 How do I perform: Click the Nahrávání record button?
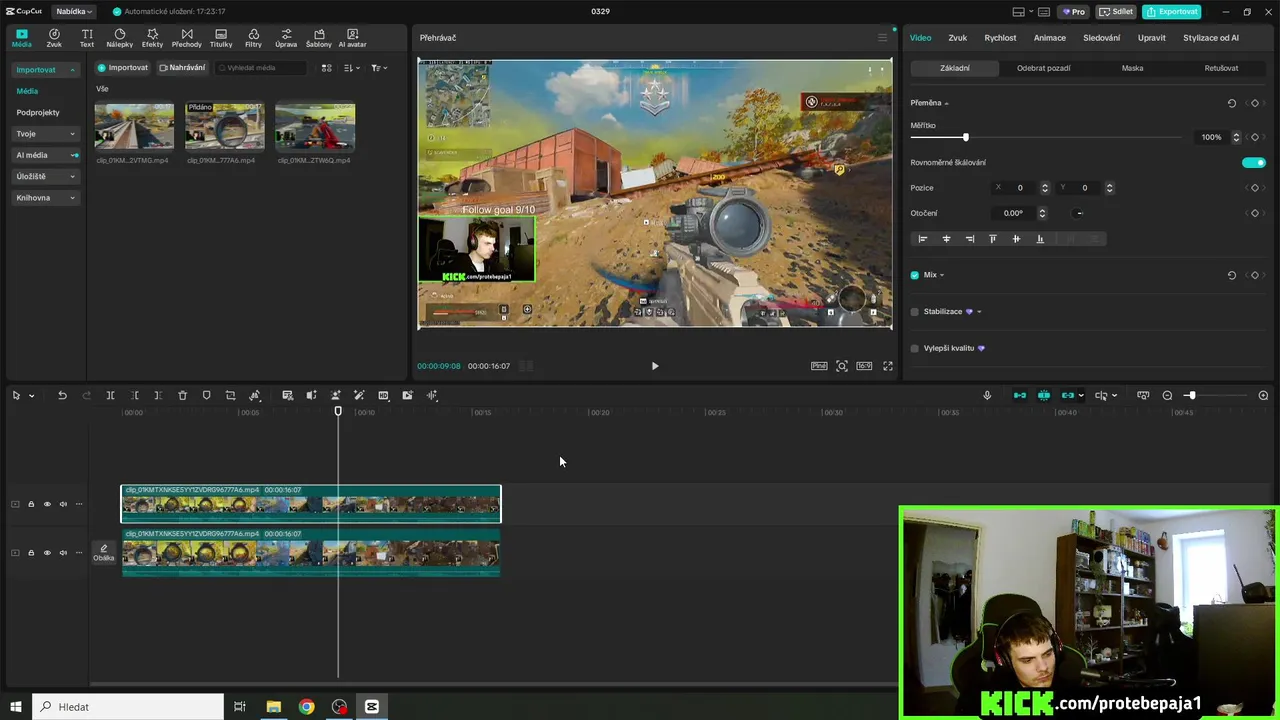tap(182, 68)
